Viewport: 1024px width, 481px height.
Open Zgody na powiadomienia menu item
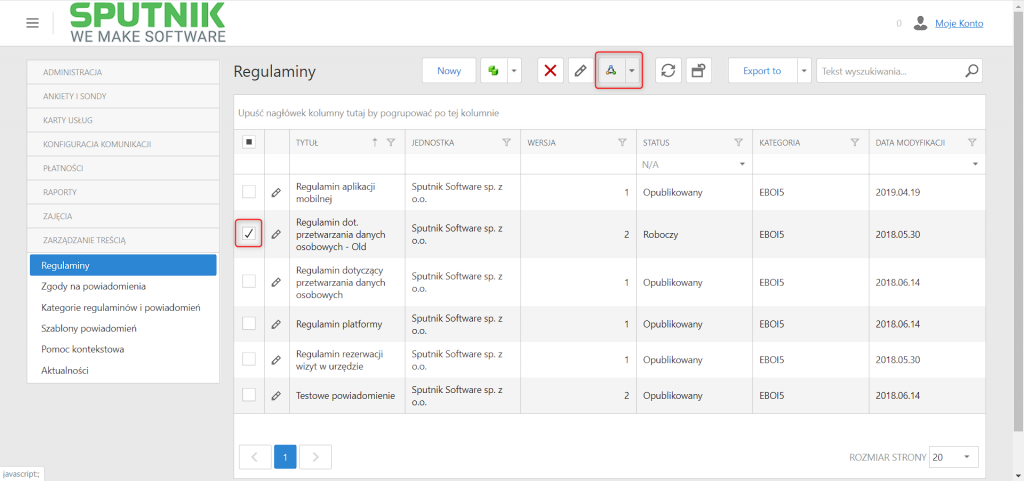tap(93, 286)
